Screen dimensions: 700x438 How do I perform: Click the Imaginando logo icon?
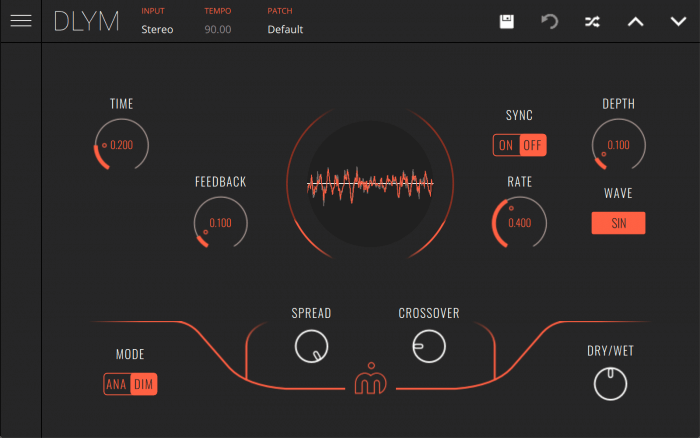coord(371,379)
